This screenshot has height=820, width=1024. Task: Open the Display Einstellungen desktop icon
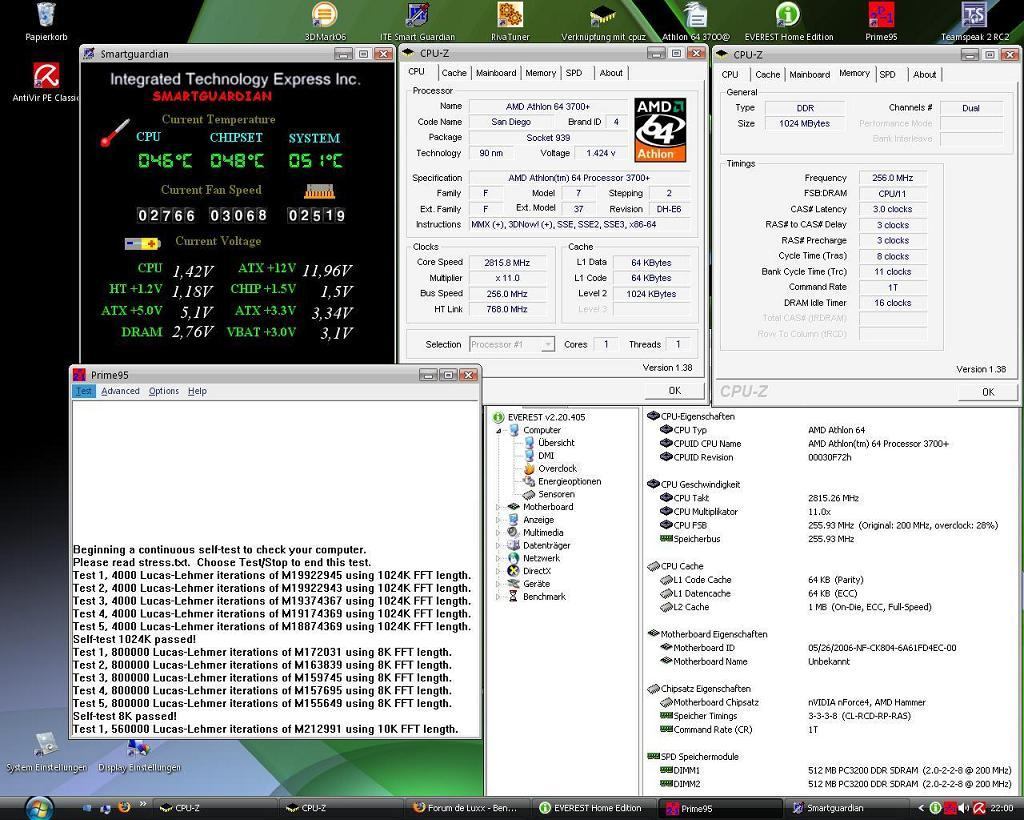139,755
